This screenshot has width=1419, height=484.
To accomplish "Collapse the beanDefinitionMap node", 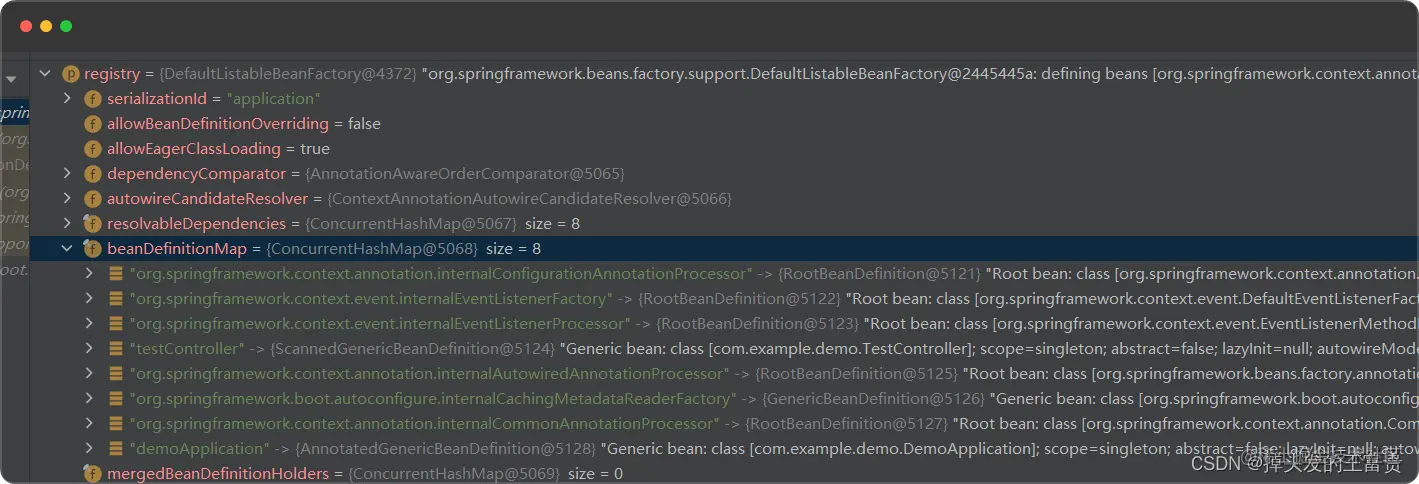I will coord(67,249).
